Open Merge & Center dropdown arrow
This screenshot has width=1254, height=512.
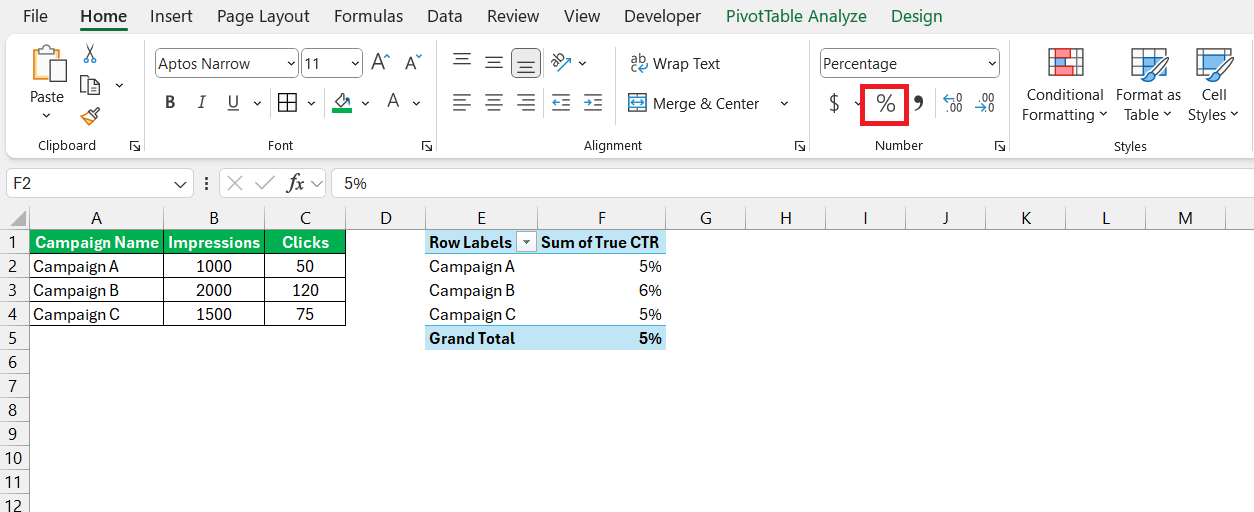(x=784, y=103)
